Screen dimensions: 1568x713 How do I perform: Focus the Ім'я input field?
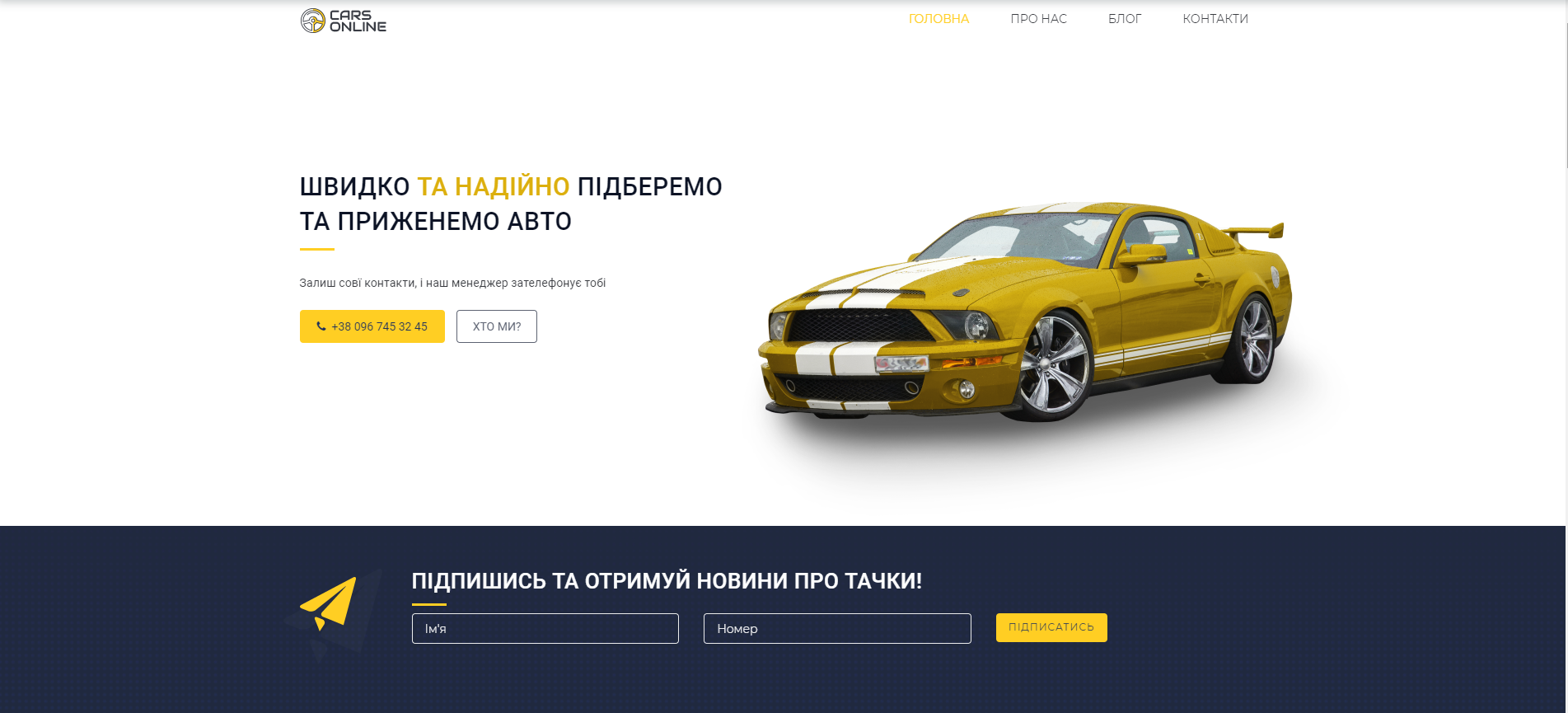(545, 628)
